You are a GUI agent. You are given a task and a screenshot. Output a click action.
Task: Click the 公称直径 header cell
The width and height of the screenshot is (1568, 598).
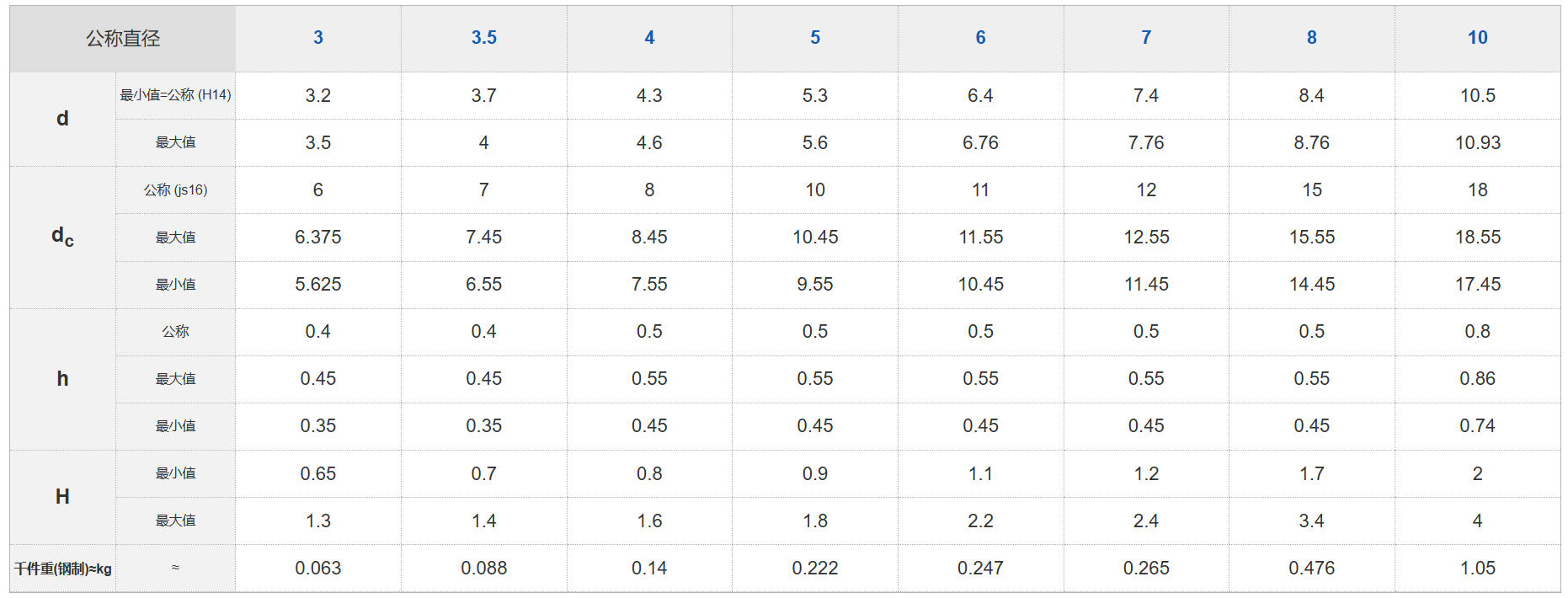pos(123,39)
